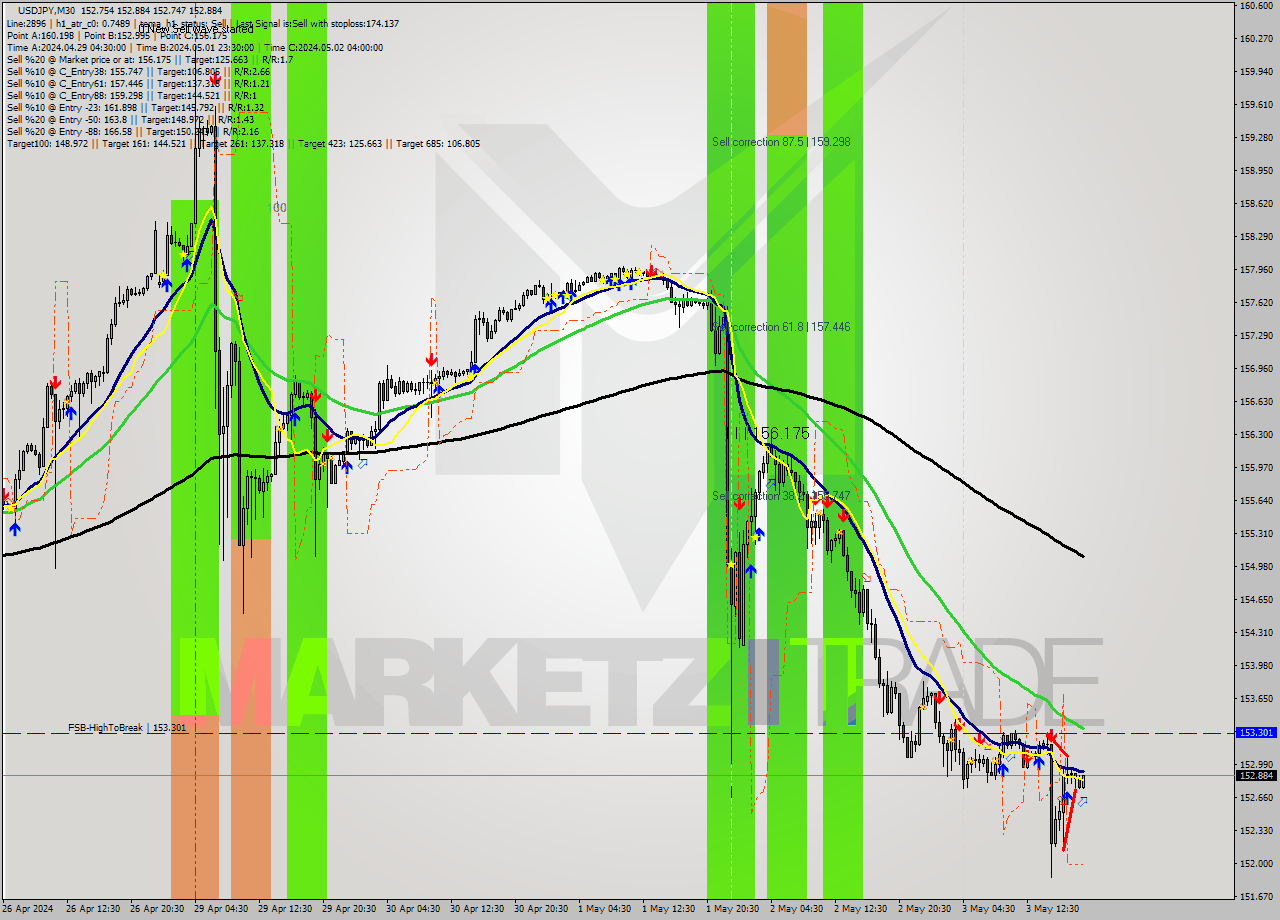Click the 160.600 price axis label
The image size is (1280, 920).
pyautogui.click(x=1256, y=5)
